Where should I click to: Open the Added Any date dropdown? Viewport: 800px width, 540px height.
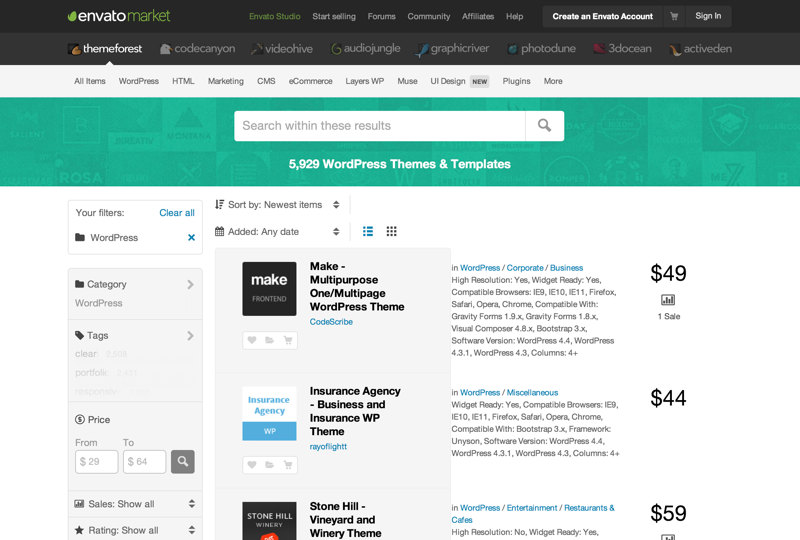(277, 232)
